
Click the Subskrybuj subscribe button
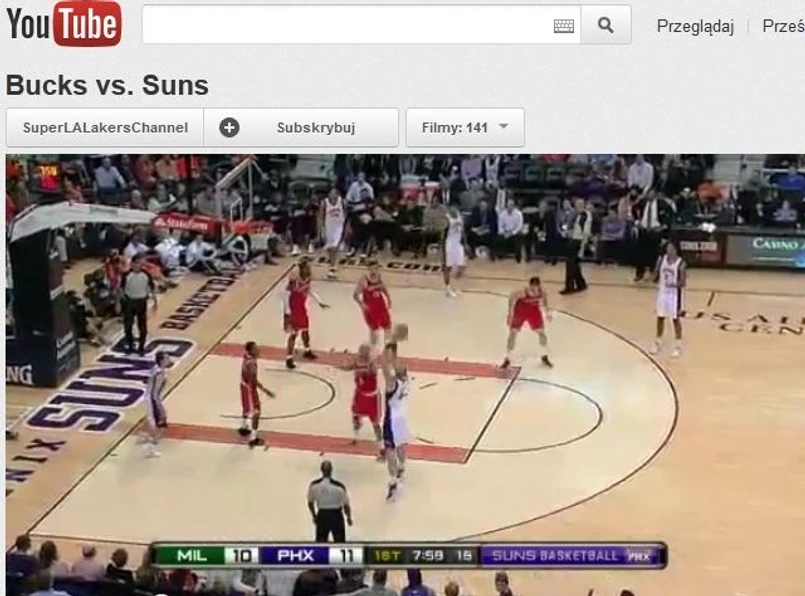click(301, 127)
